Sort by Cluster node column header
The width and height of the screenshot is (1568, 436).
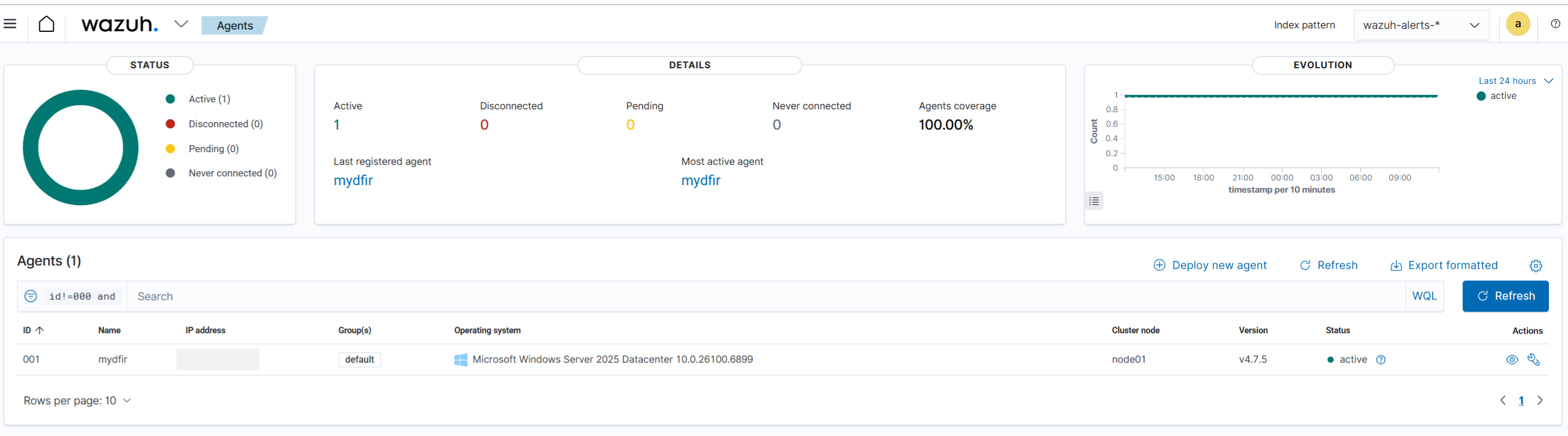coord(1135,330)
